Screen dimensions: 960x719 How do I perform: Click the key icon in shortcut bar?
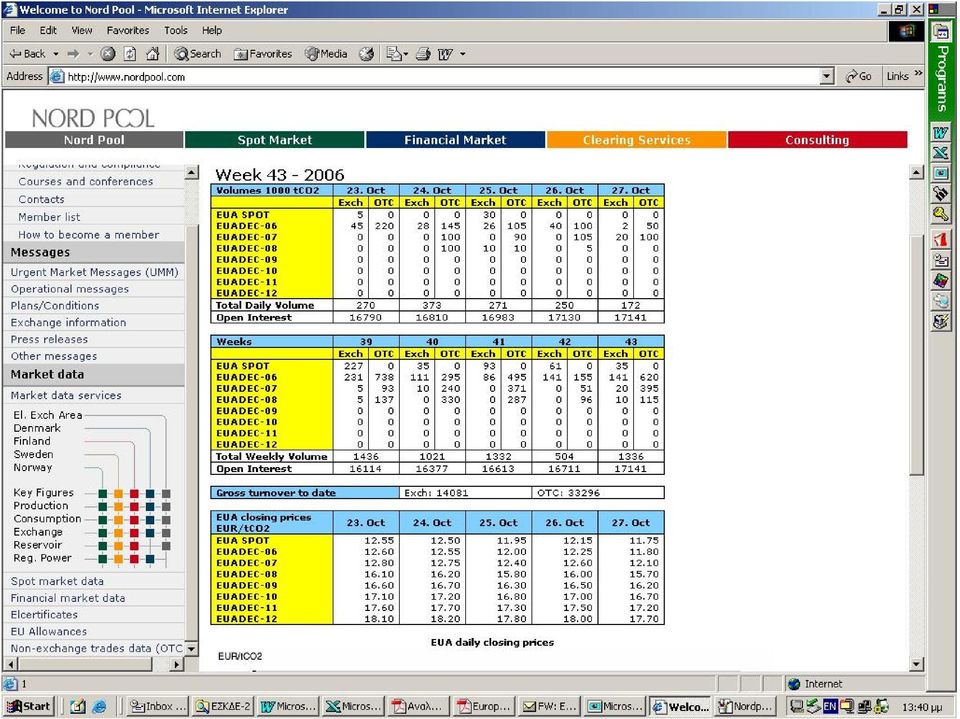point(940,214)
